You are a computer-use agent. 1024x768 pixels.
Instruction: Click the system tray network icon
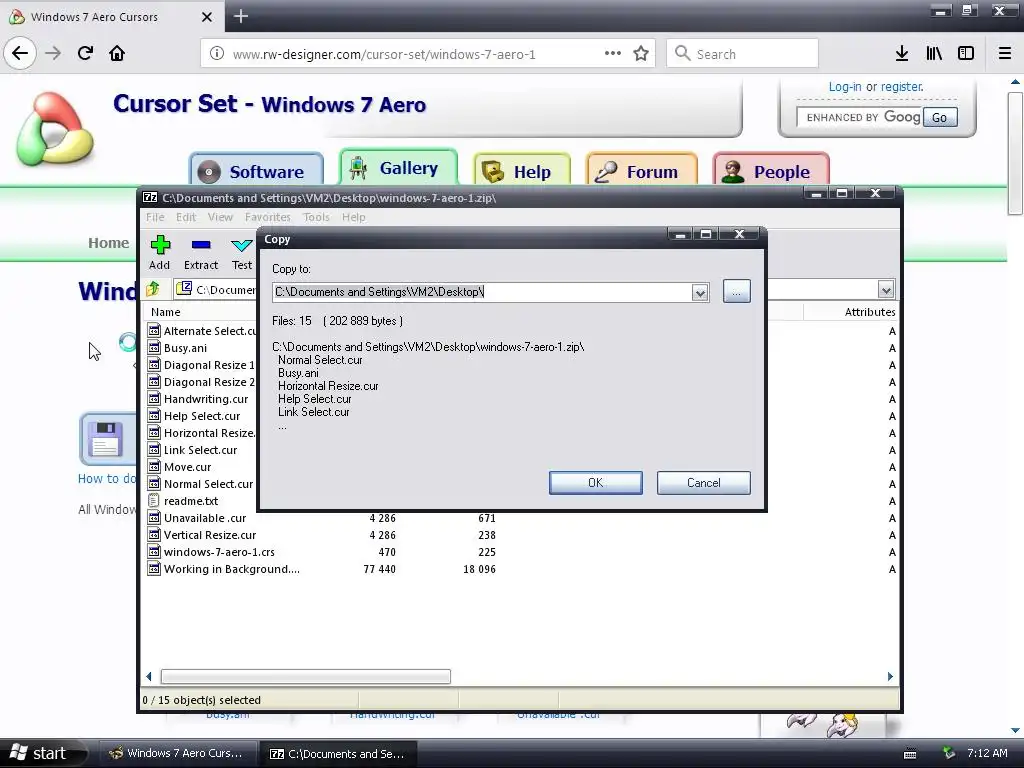(x=949, y=753)
